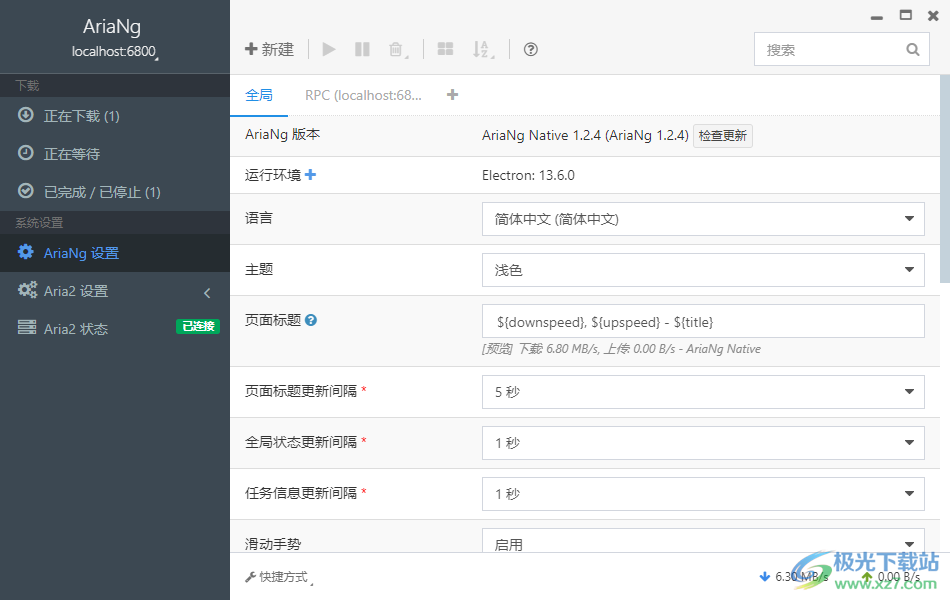Minimize the AriaNg window

[877, 17]
